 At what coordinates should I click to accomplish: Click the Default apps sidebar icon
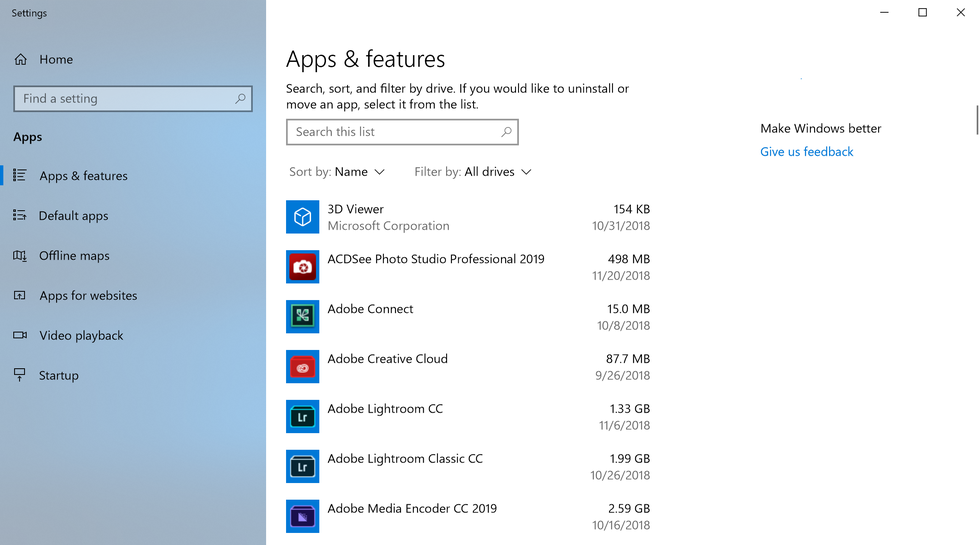pos(20,216)
